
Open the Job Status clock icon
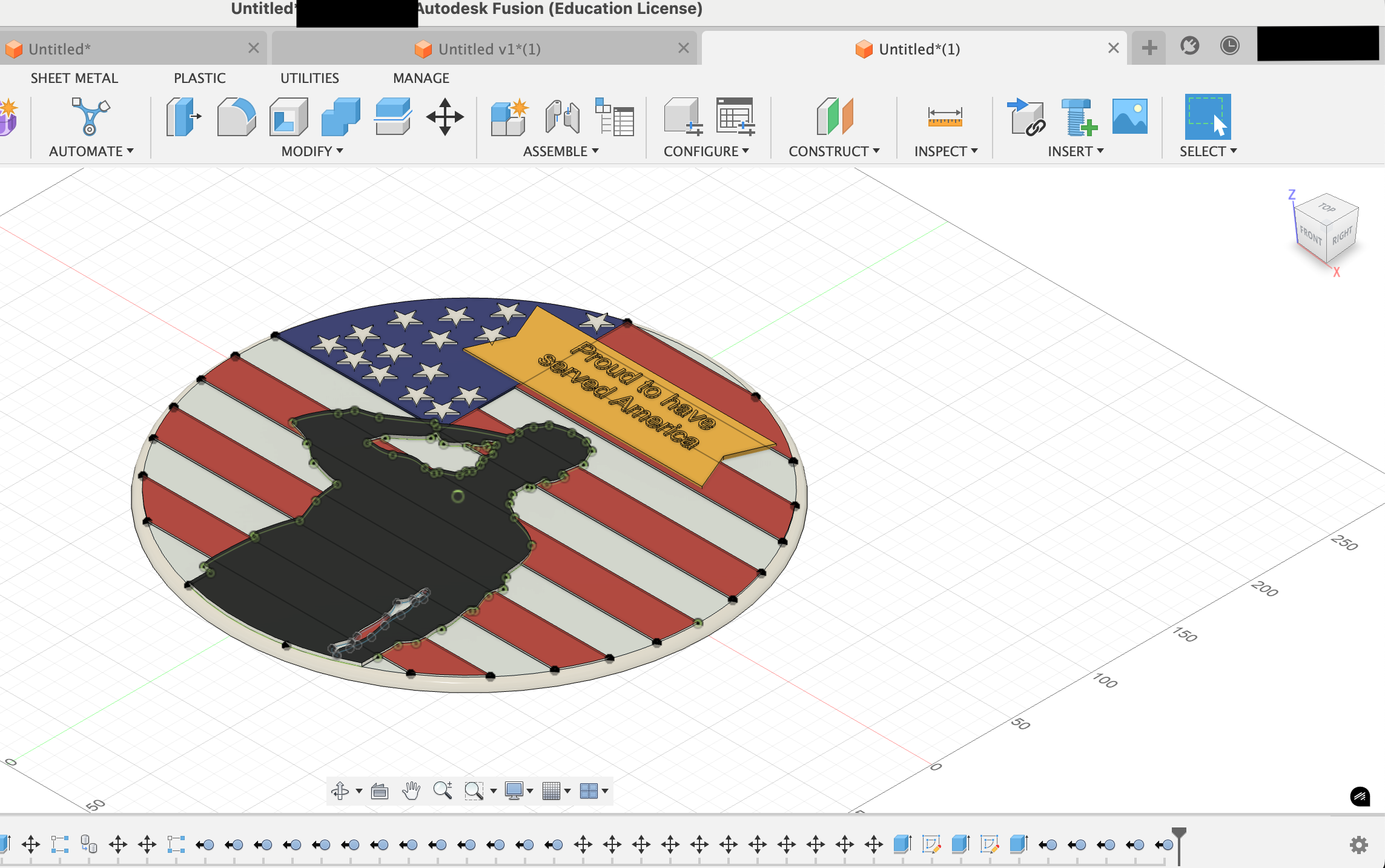[1230, 46]
